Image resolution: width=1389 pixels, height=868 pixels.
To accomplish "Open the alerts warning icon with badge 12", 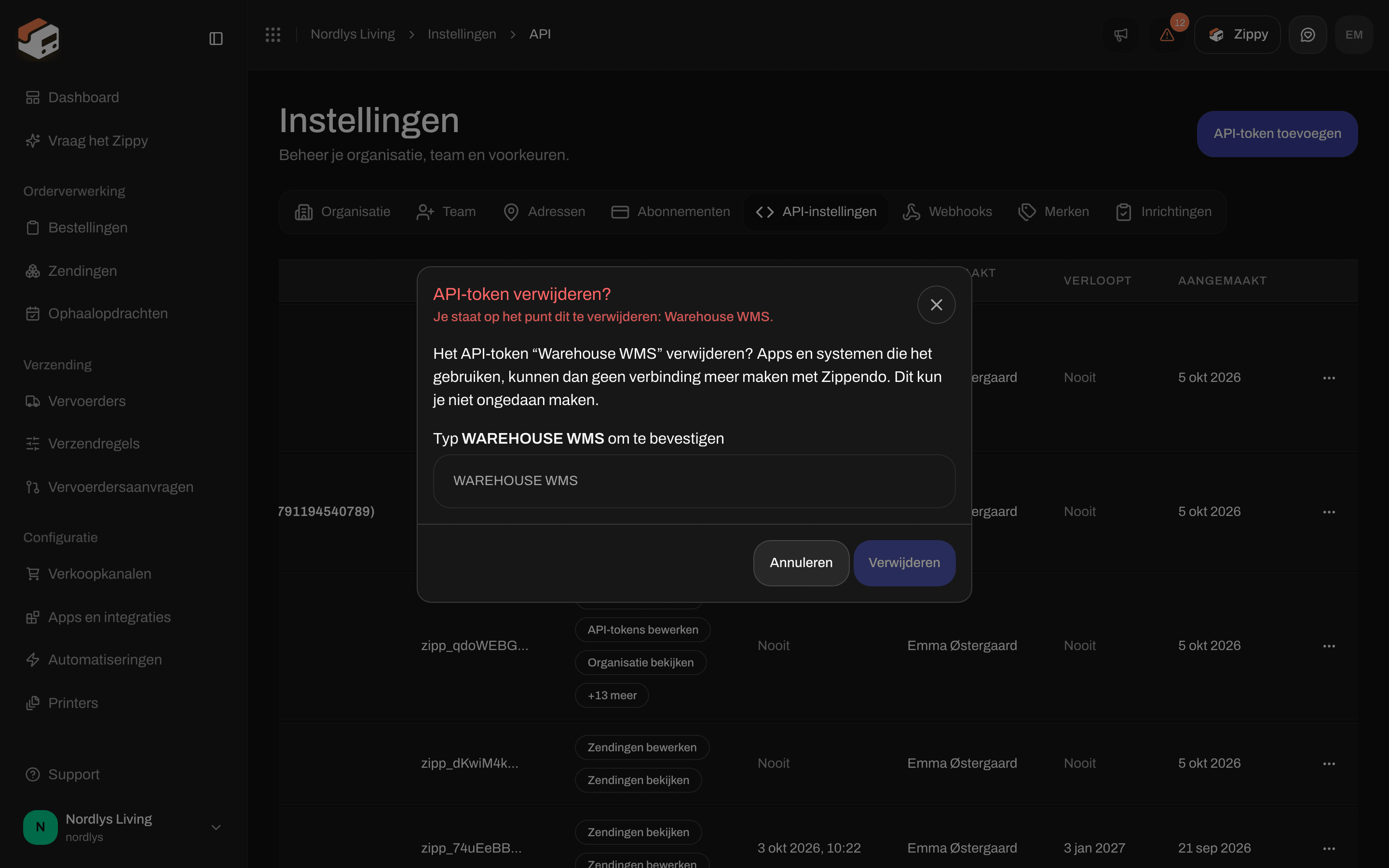I will (1167, 34).
